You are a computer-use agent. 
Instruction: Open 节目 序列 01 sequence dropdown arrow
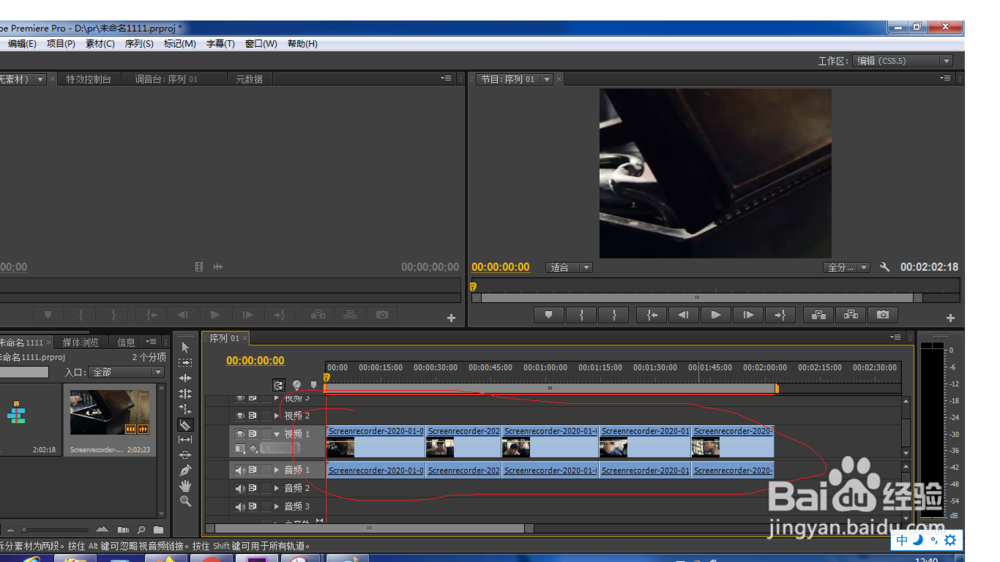coord(547,79)
